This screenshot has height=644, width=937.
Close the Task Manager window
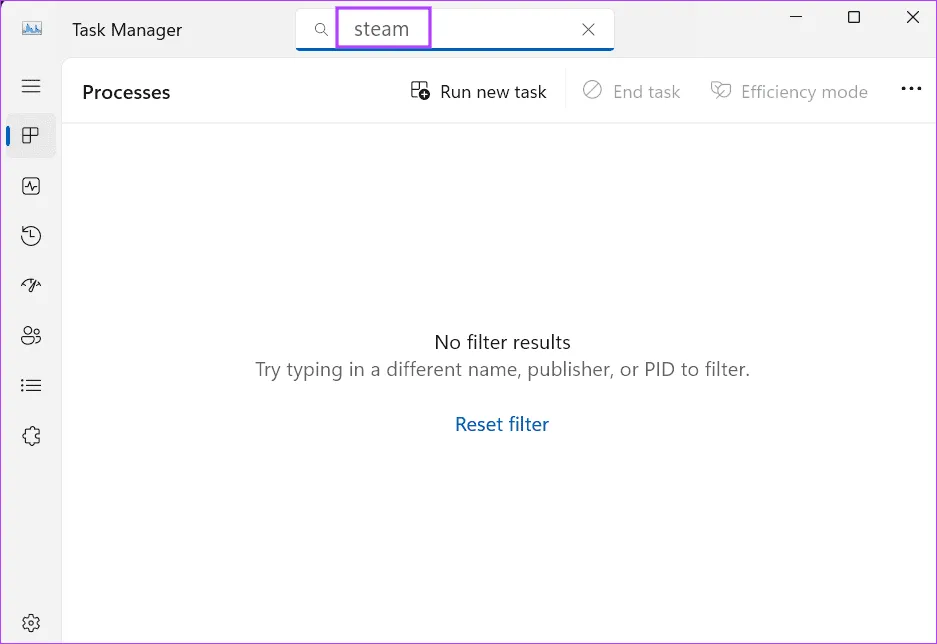[912, 17]
